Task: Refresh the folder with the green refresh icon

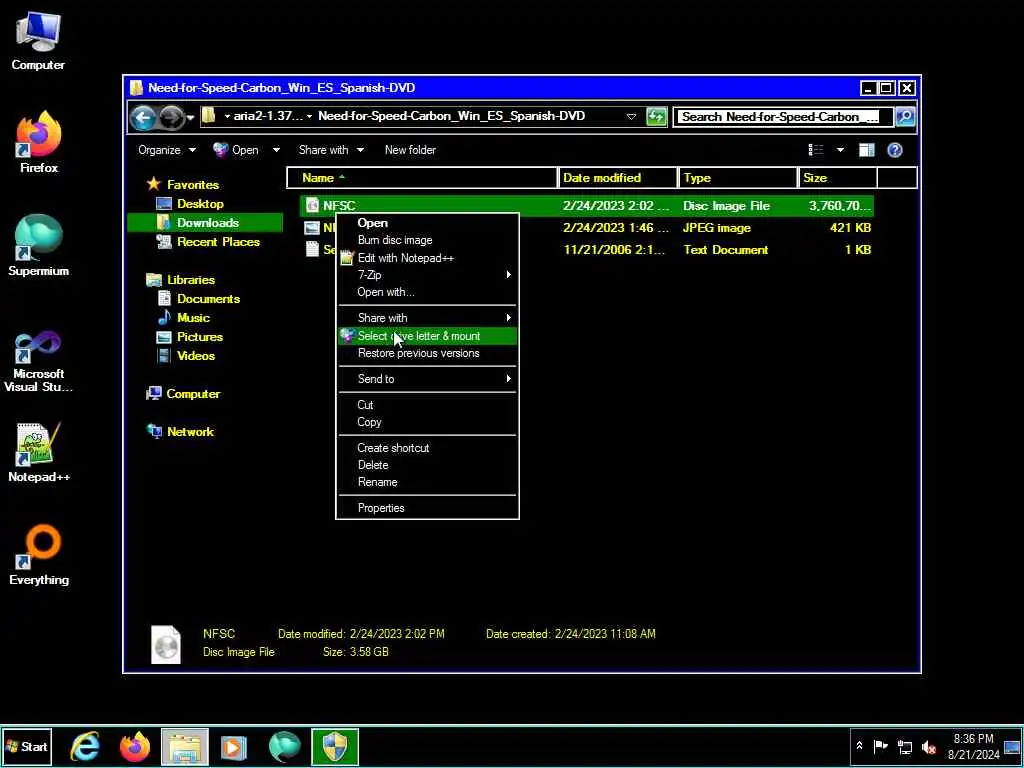Action: coord(656,117)
